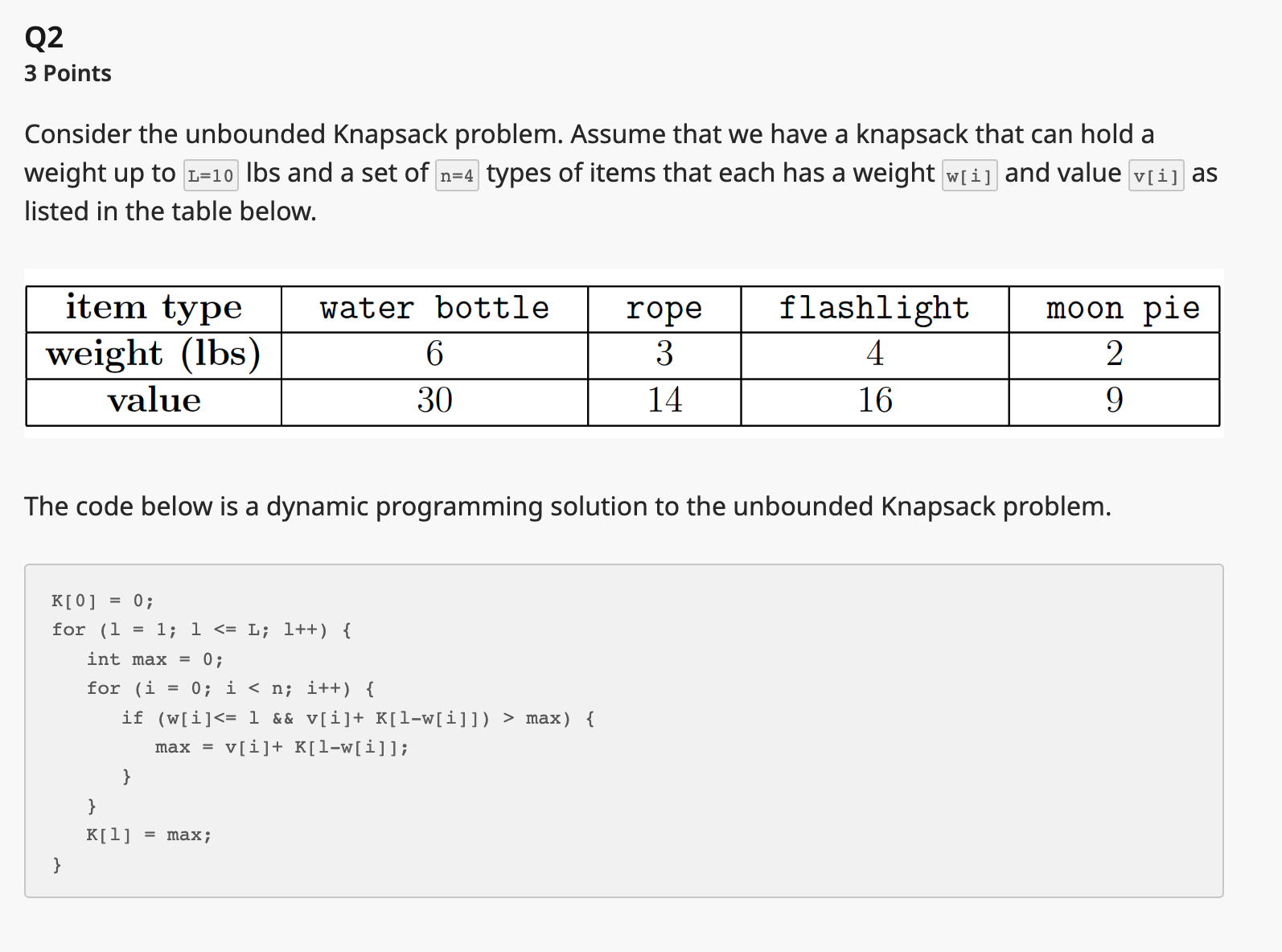Screen dimensions: 1282x952
Task: Click the outer for loop code line
Action: point(202,630)
